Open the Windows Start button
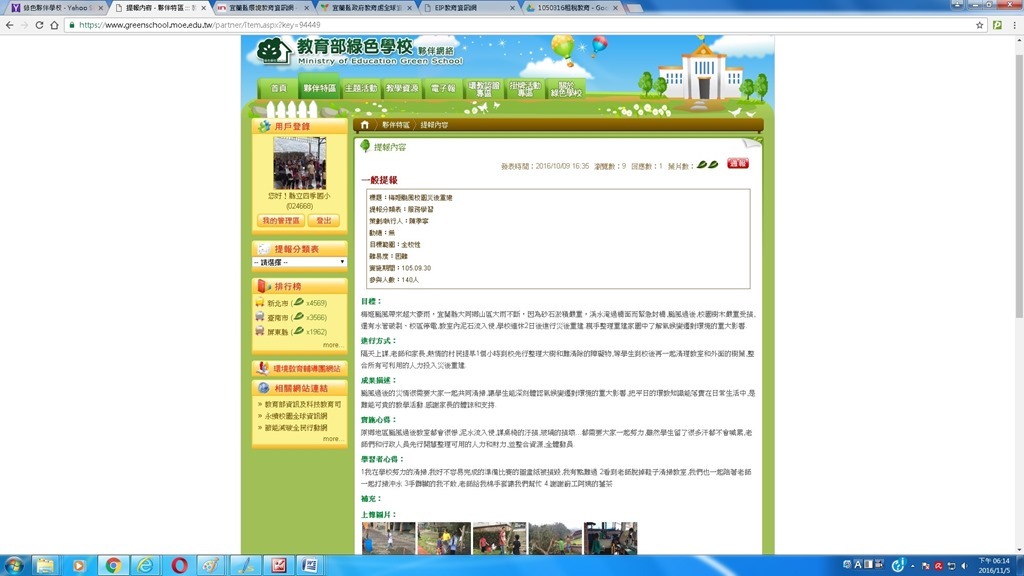Image resolution: width=1024 pixels, height=576 pixels. (14, 565)
